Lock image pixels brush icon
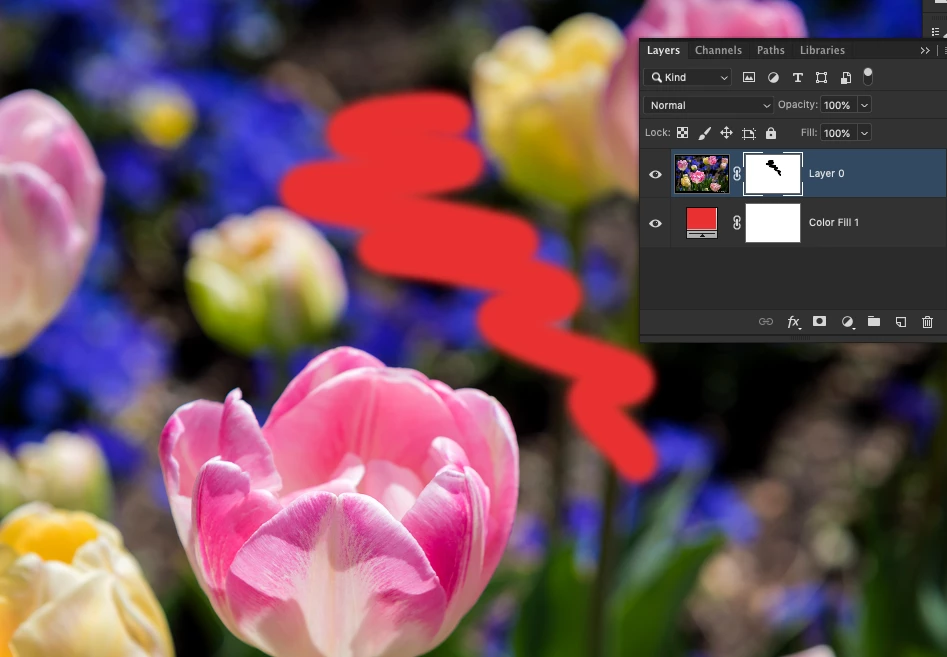Image resolution: width=947 pixels, height=657 pixels. pos(704,133)
